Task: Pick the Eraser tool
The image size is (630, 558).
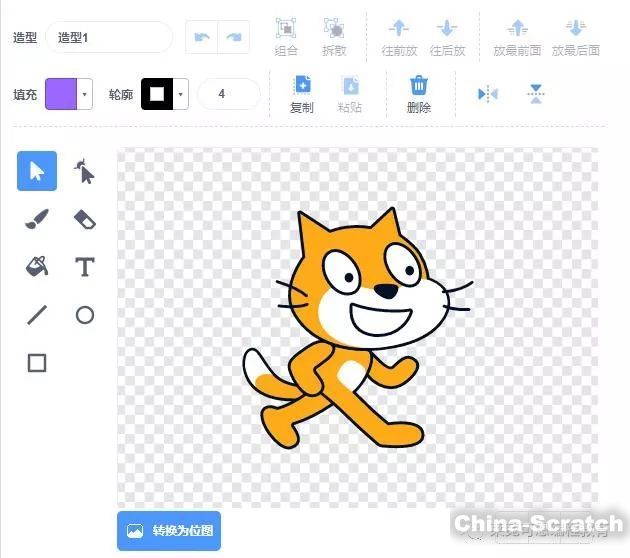Action: [x=85, y=220]
